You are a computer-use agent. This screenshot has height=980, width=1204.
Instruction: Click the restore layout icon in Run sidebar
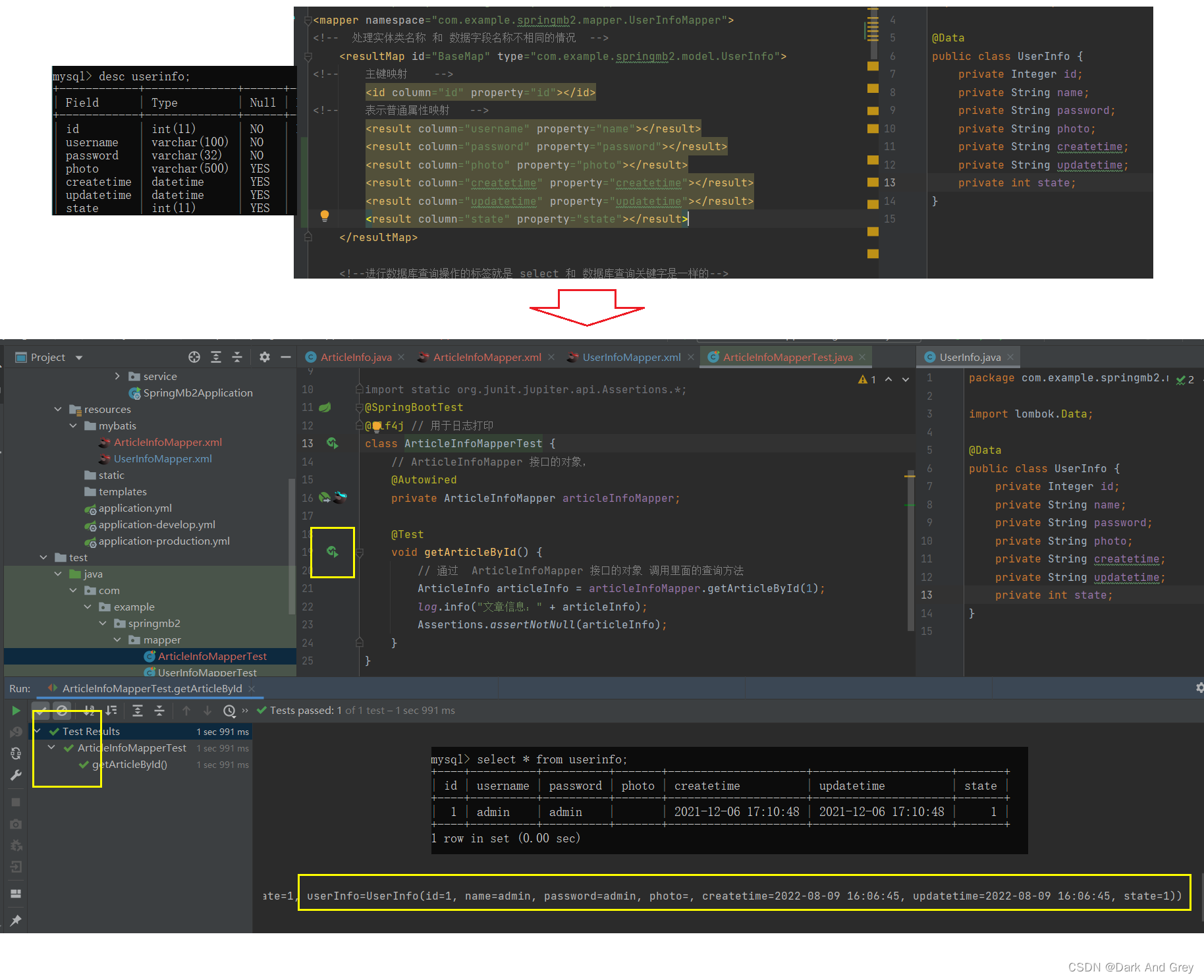tap(16, 894)
